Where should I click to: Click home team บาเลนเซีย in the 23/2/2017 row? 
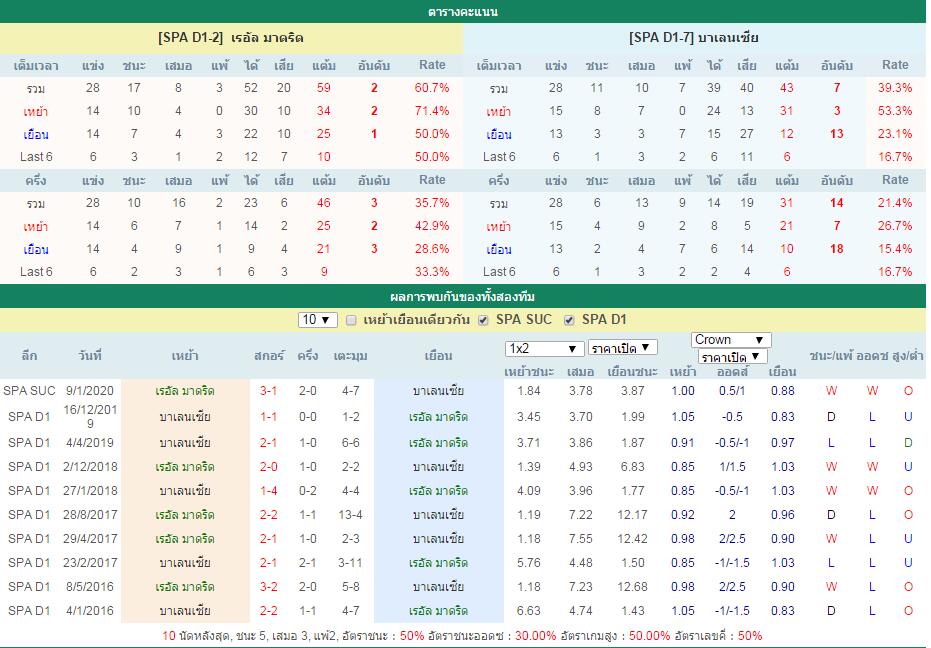click(x=185, y=562)
